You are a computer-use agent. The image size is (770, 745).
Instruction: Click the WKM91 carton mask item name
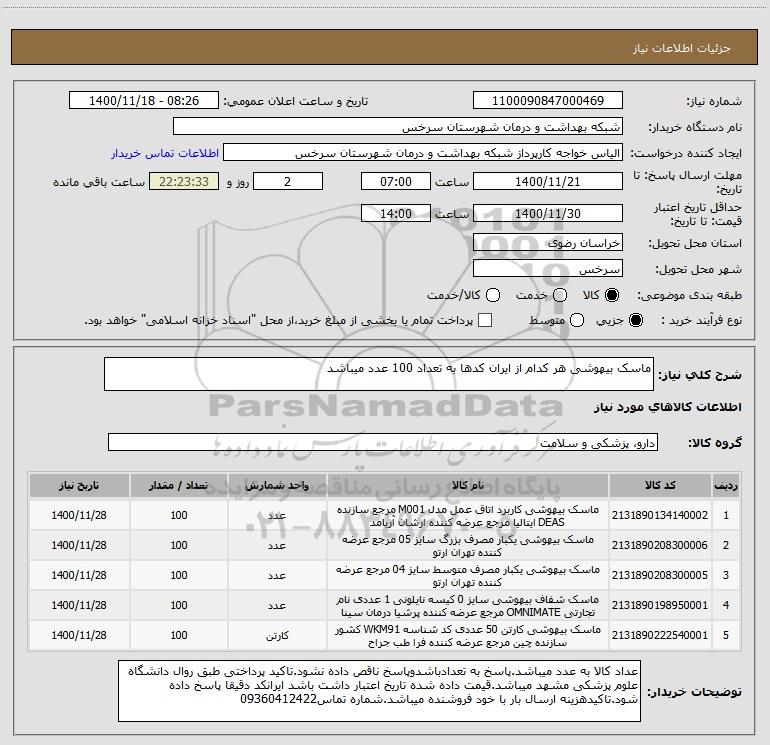pyautogui.click(x=468, y=635)
